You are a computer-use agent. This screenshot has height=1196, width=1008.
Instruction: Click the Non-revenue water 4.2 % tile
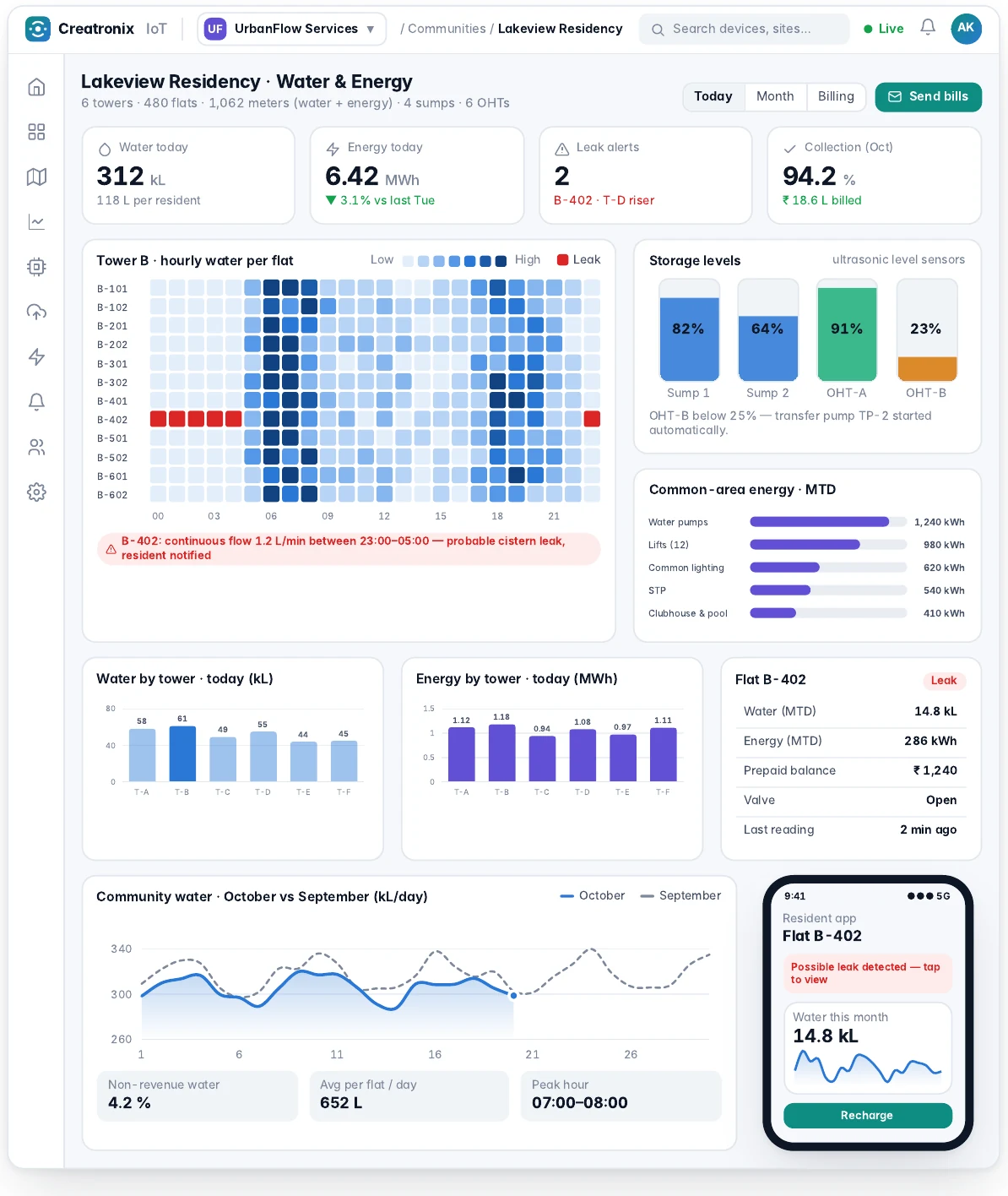click(x=198, y=1096)
